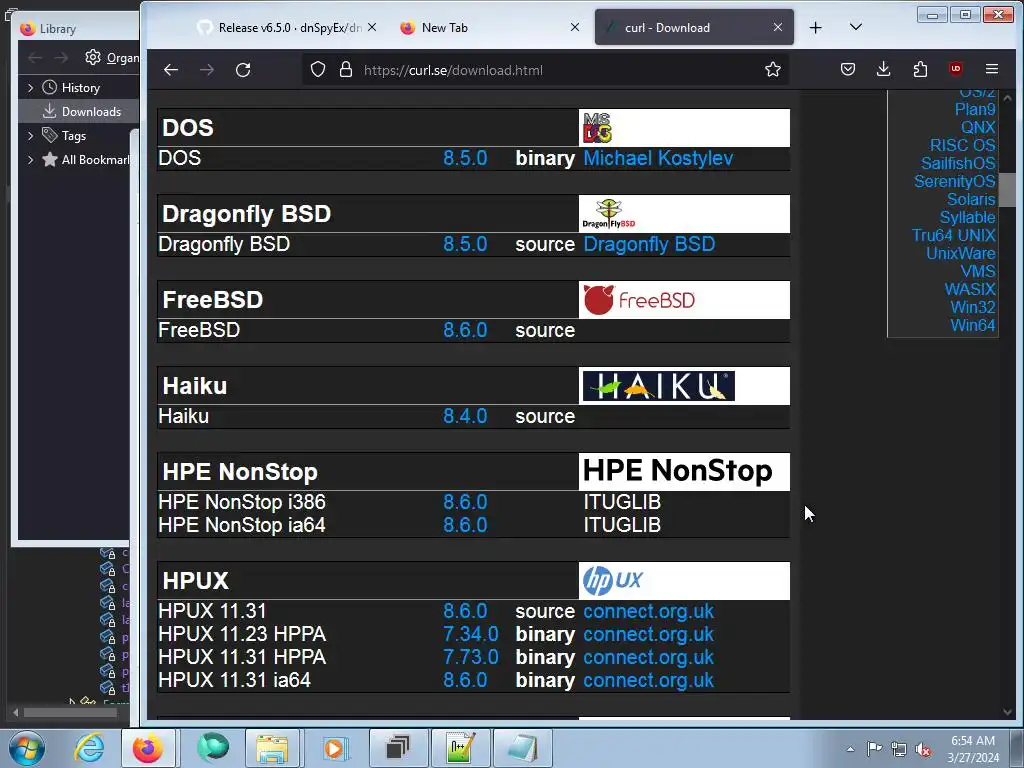Jump to RISC OS in the OS list
The height and width of the screenshot is (768, 1024).
963,146
